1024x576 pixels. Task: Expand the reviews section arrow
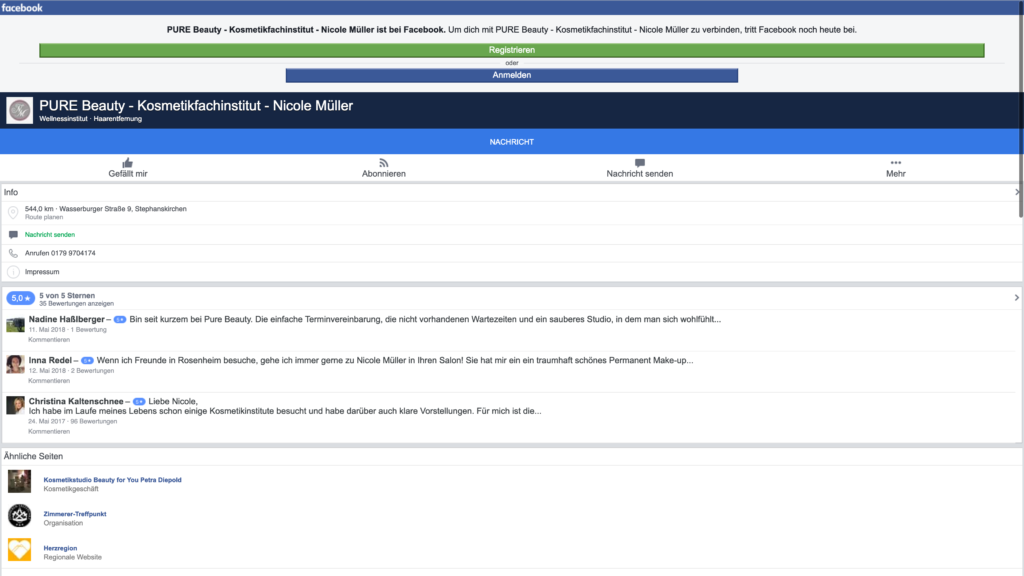(1016, 297)
